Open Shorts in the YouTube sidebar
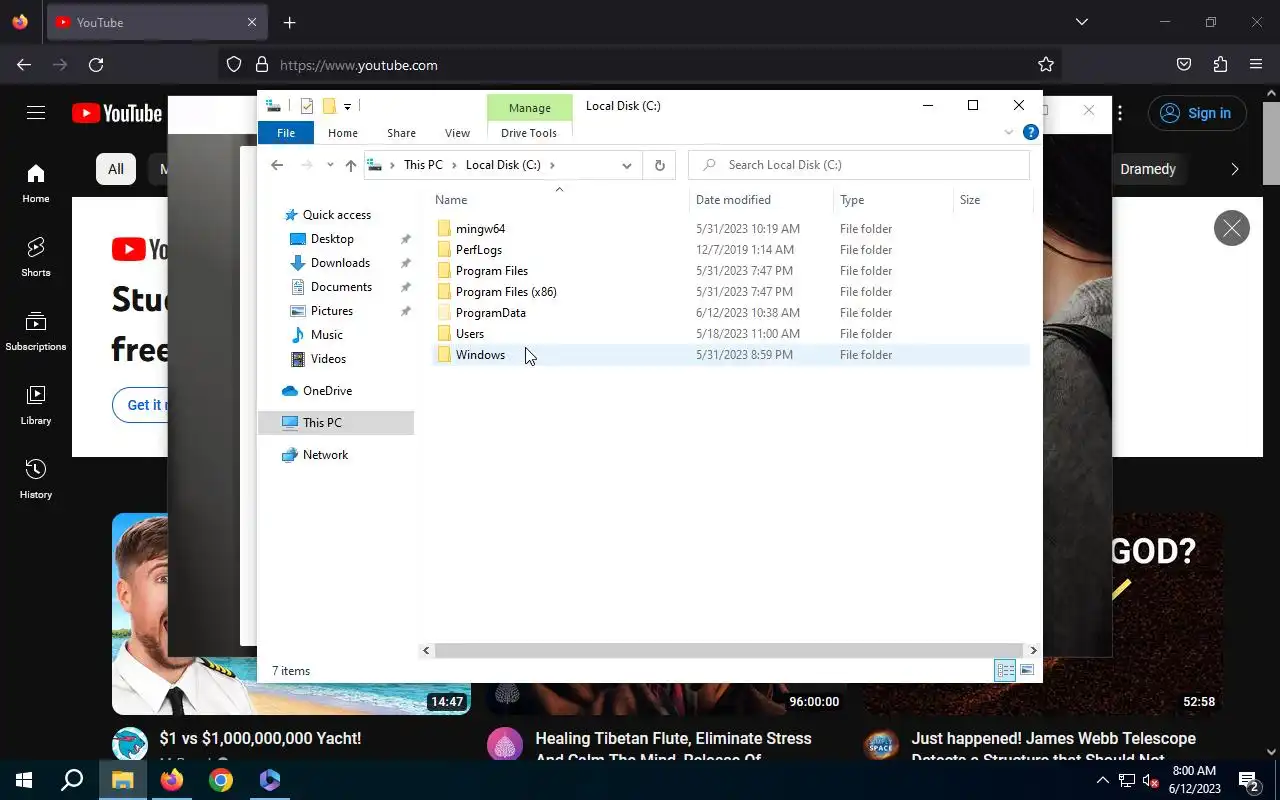The image size is (1280, 800). (36, 256)
